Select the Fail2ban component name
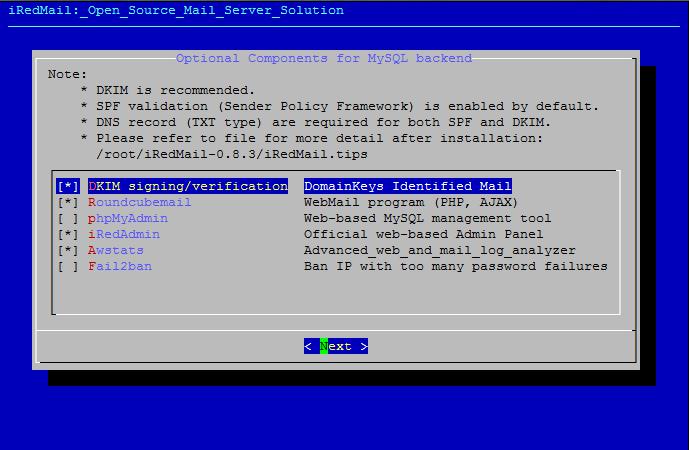689x450 pixels. pyautogui.click(x=119, y=266)
